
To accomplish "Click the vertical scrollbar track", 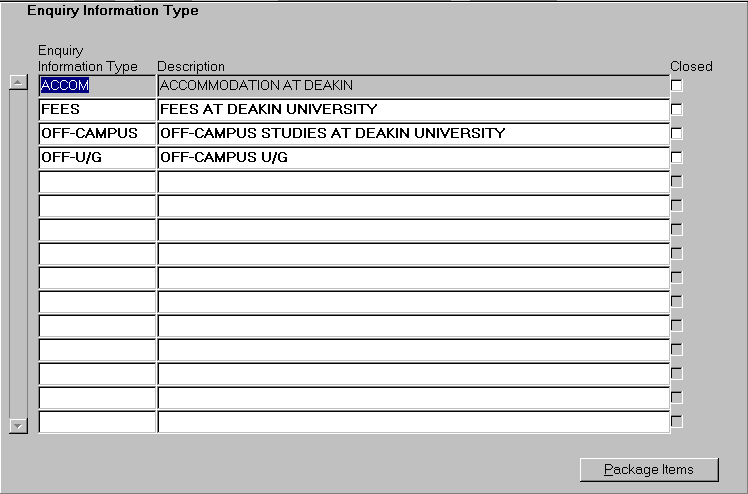I will pyautogui.click(x=17, y=250).
